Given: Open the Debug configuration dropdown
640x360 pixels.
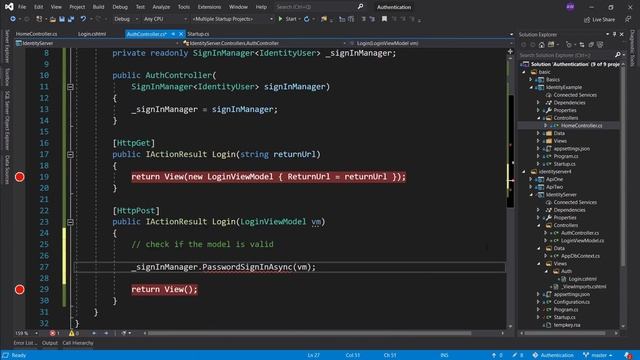Looking at the screenshot, I should (126, 19).
